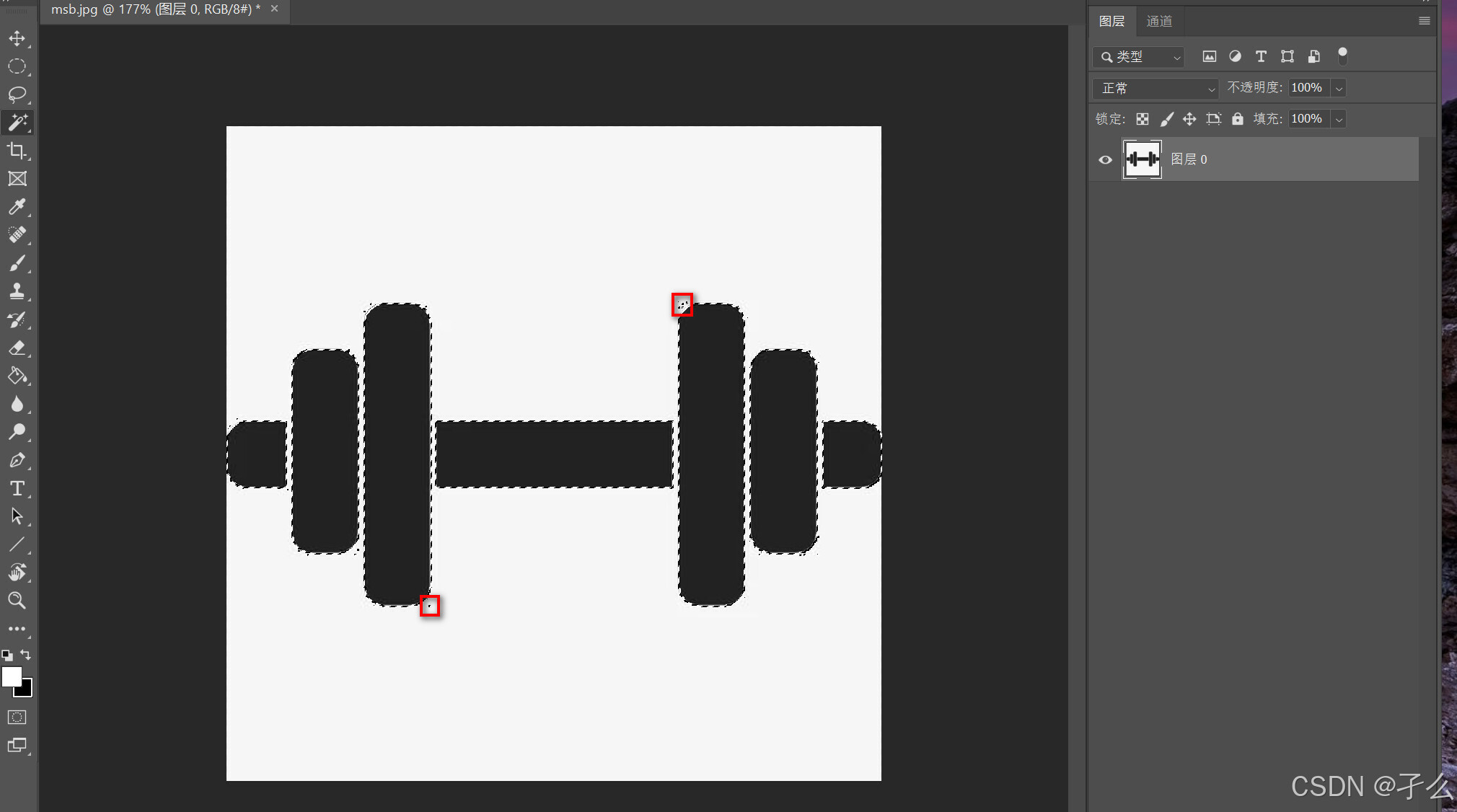Select the 图层 0 layer thumbnail
The width and height of the screenshot is (1457, 812).
tap(1143, 159)
